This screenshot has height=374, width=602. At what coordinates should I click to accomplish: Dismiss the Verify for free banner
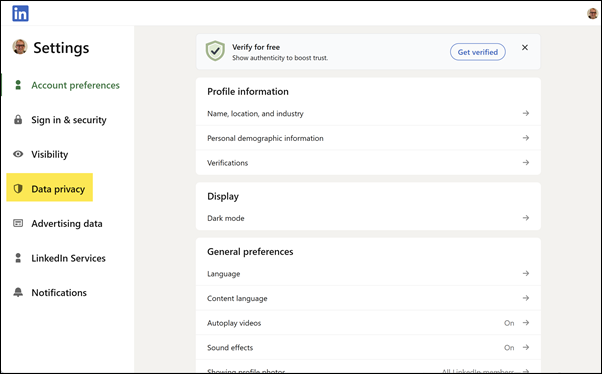click(525, 47)
